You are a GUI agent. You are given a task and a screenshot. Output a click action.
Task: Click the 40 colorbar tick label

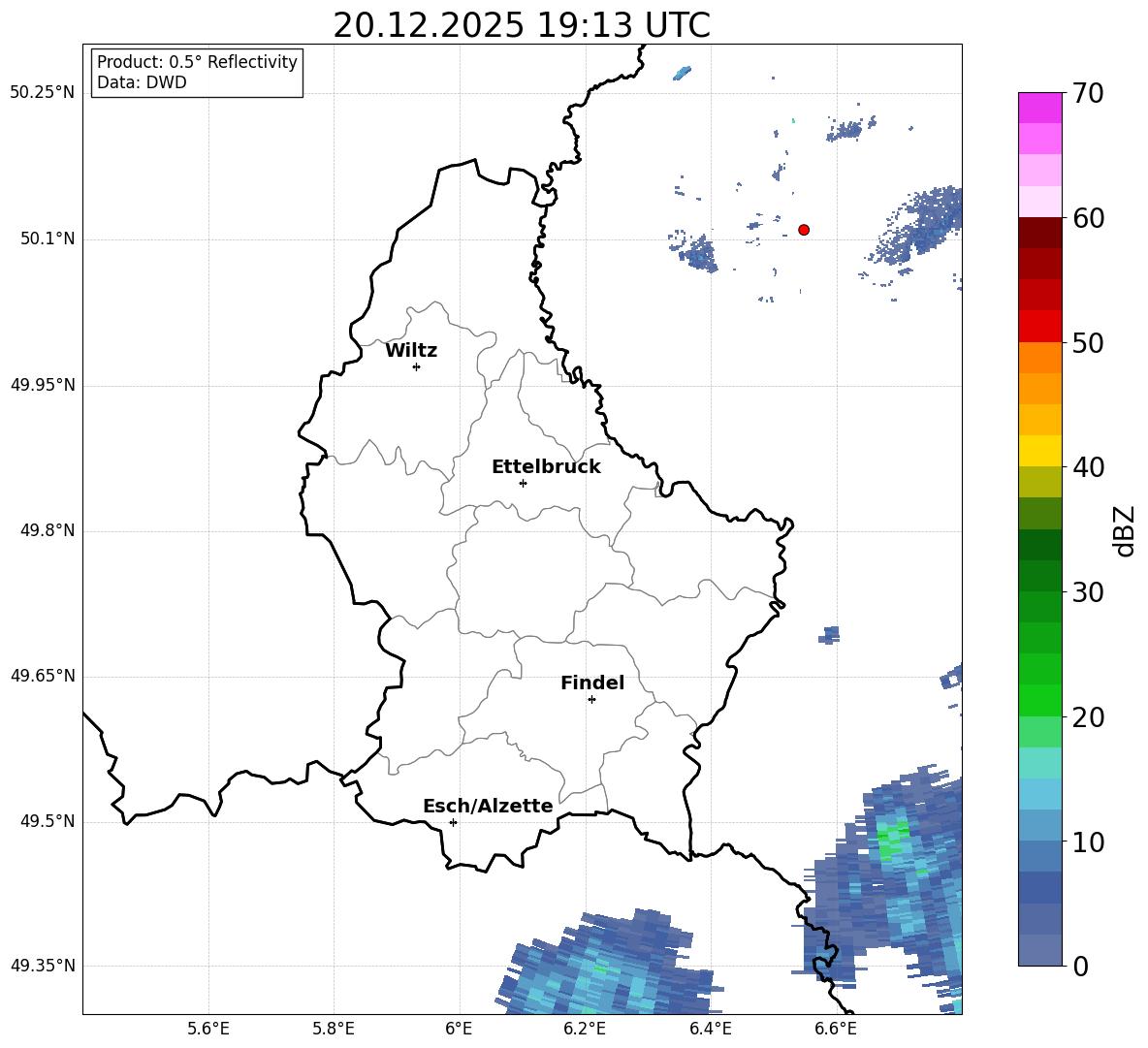[x=1089, y=467]
